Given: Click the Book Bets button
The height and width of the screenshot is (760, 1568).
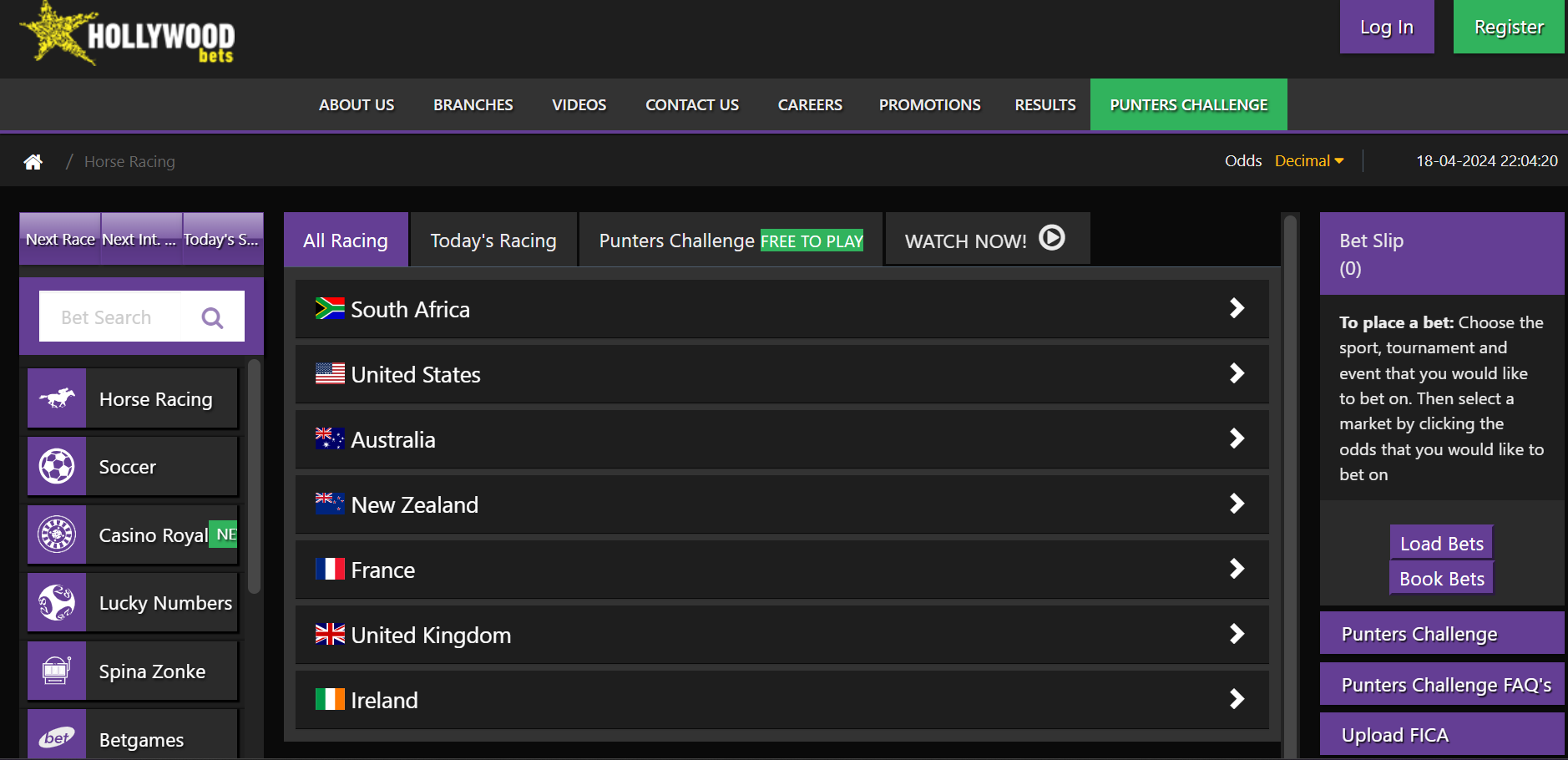Looking at the screenshot, I should click(x=1442, y=578).
